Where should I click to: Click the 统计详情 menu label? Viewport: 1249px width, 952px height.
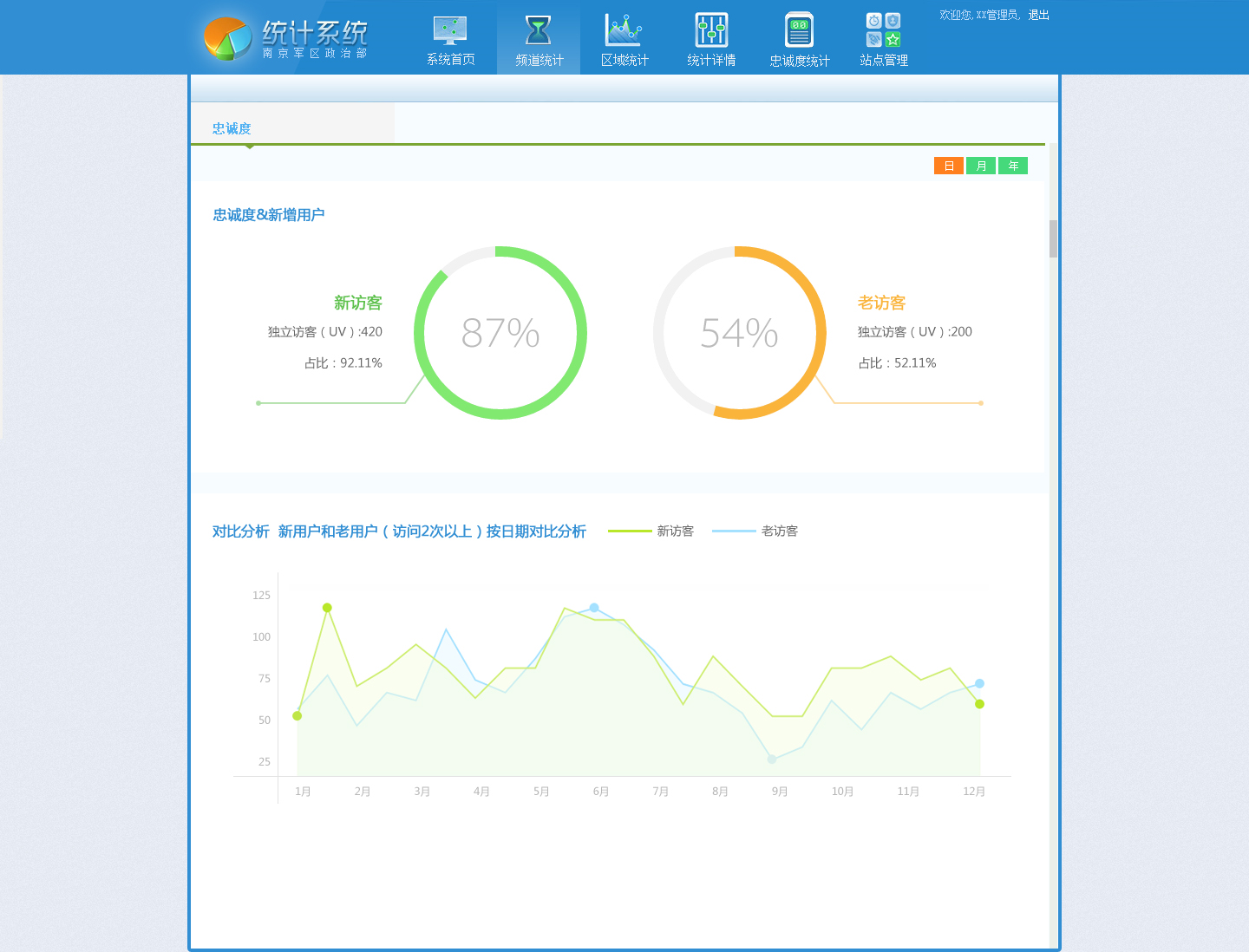(711, 60)
